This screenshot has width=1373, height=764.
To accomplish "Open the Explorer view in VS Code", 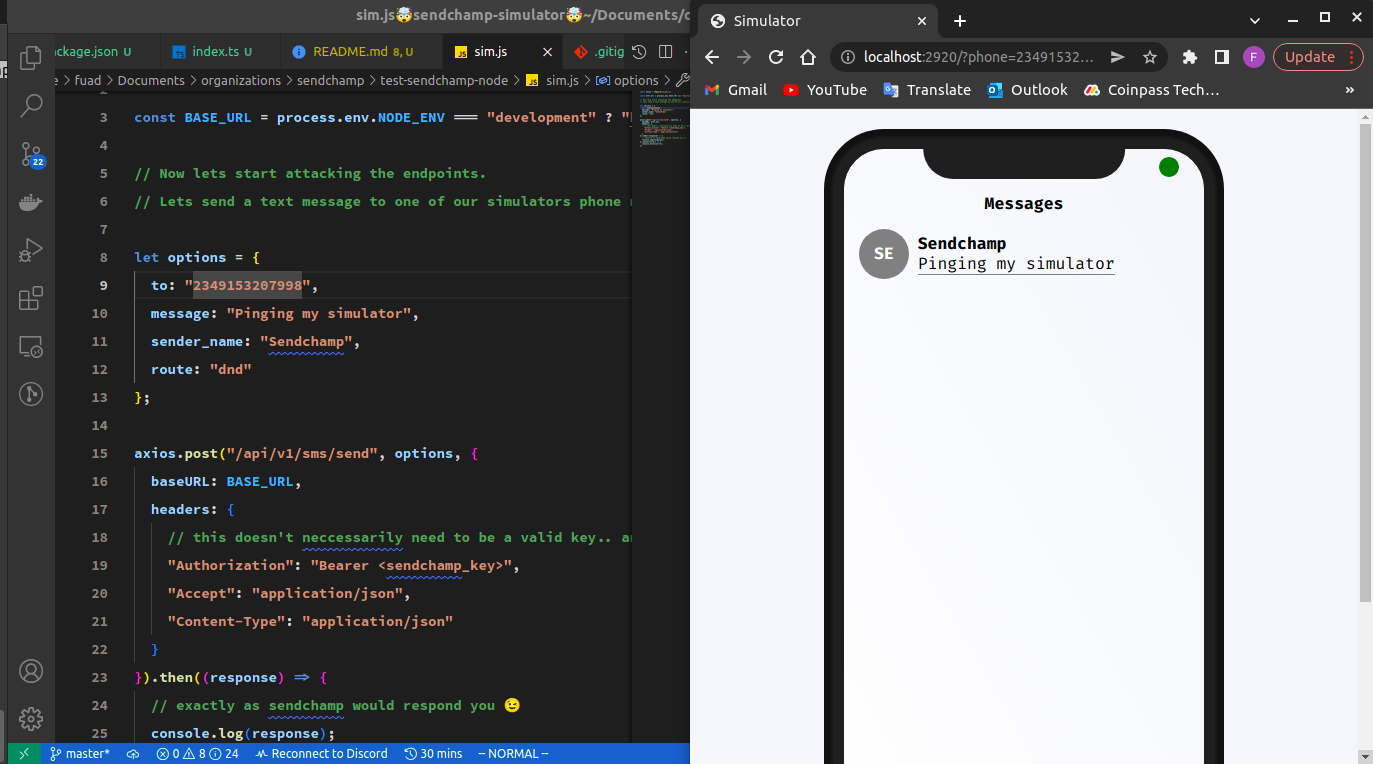I will (x=31, y=58).
